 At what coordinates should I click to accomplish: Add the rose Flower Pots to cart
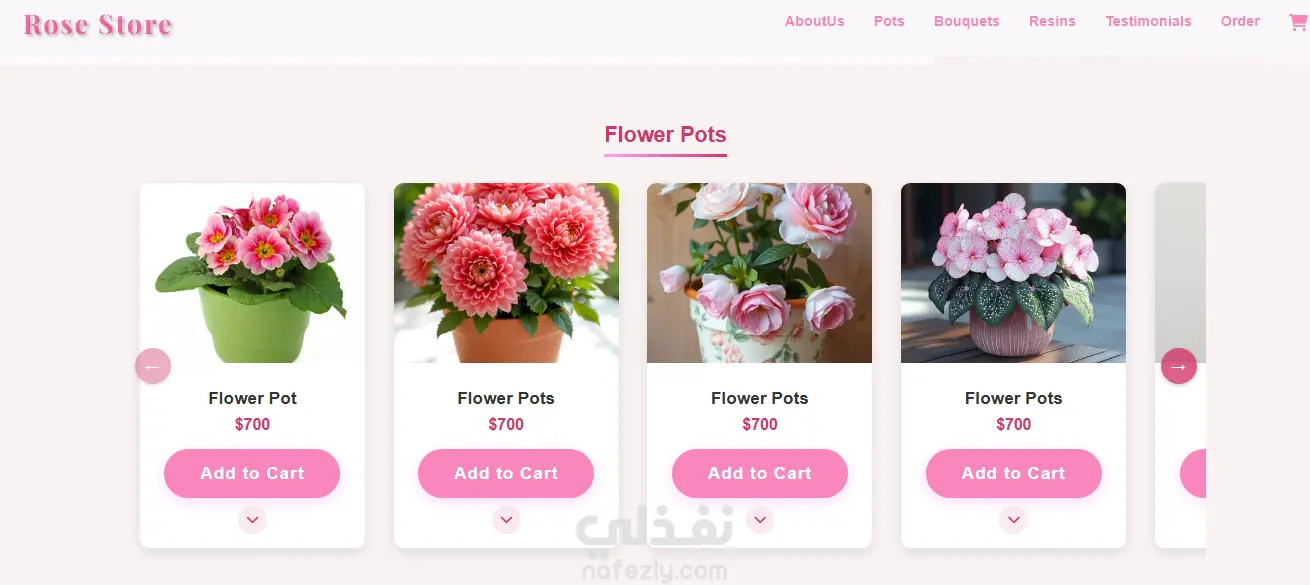pos(760,473)
